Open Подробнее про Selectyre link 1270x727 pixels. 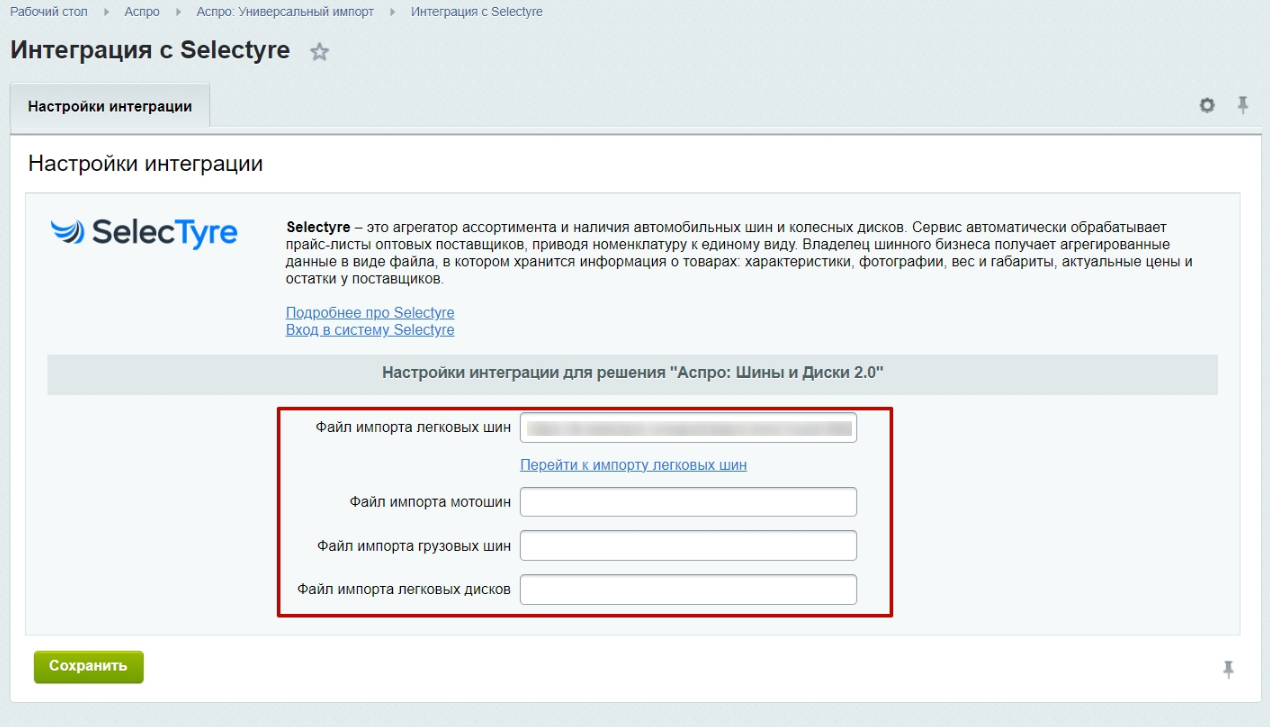click(x=370, y=313)
